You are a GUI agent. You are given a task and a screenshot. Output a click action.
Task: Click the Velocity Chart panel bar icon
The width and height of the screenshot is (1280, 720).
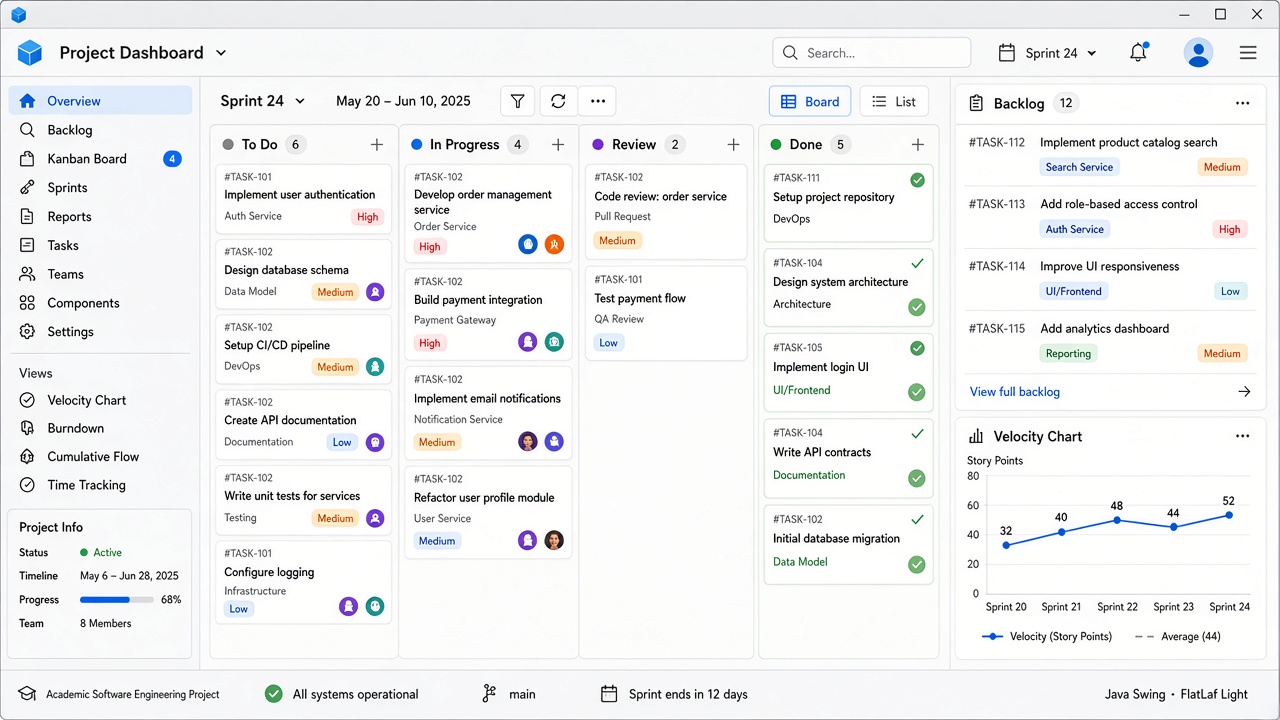(x=975, y=437)
